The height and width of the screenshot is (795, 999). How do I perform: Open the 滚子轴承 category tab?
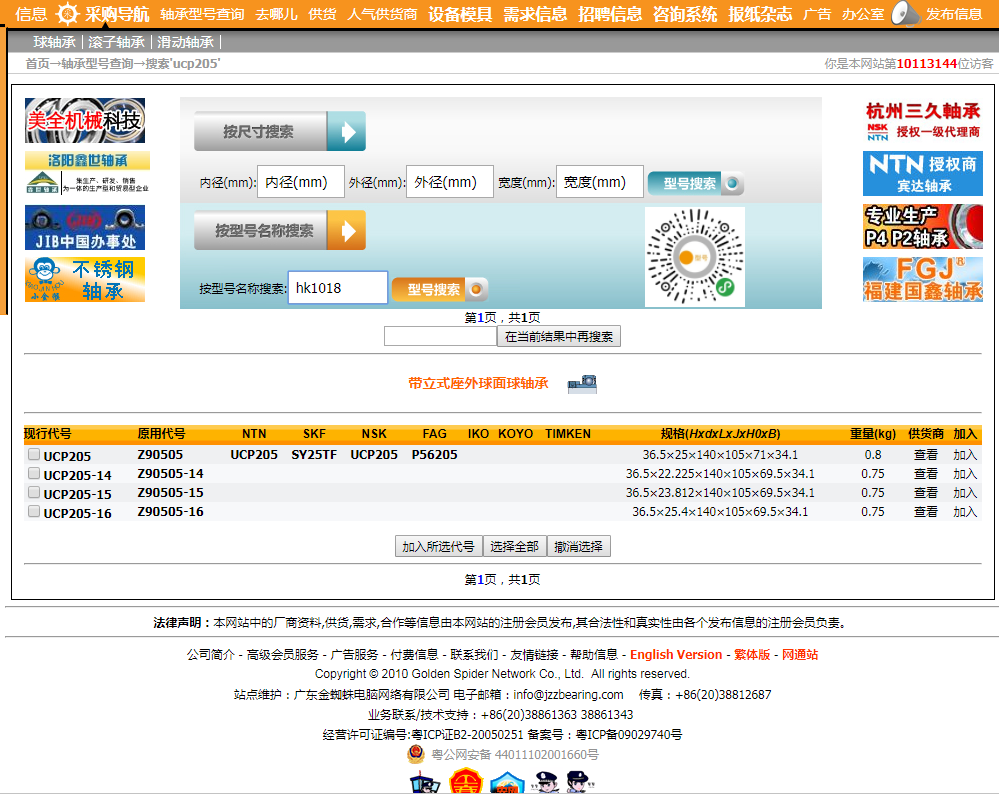click(x=117, y=43)
